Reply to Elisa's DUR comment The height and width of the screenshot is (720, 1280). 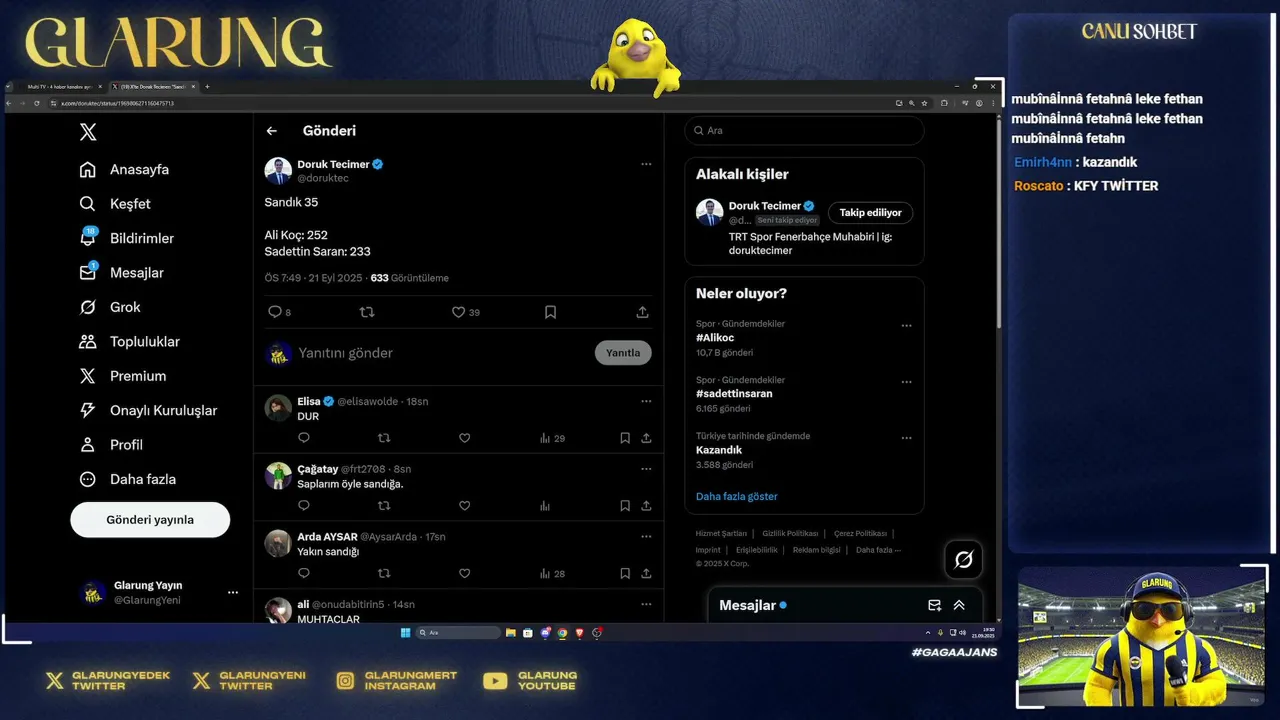coord(304,438)
